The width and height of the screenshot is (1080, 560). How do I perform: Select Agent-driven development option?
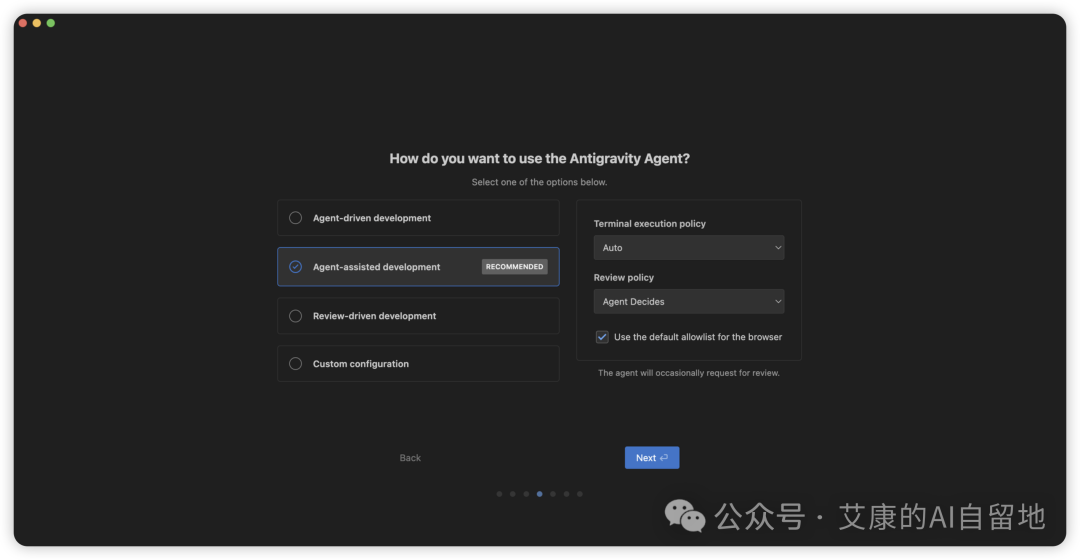pyautogui.click(x=418, y=218)
